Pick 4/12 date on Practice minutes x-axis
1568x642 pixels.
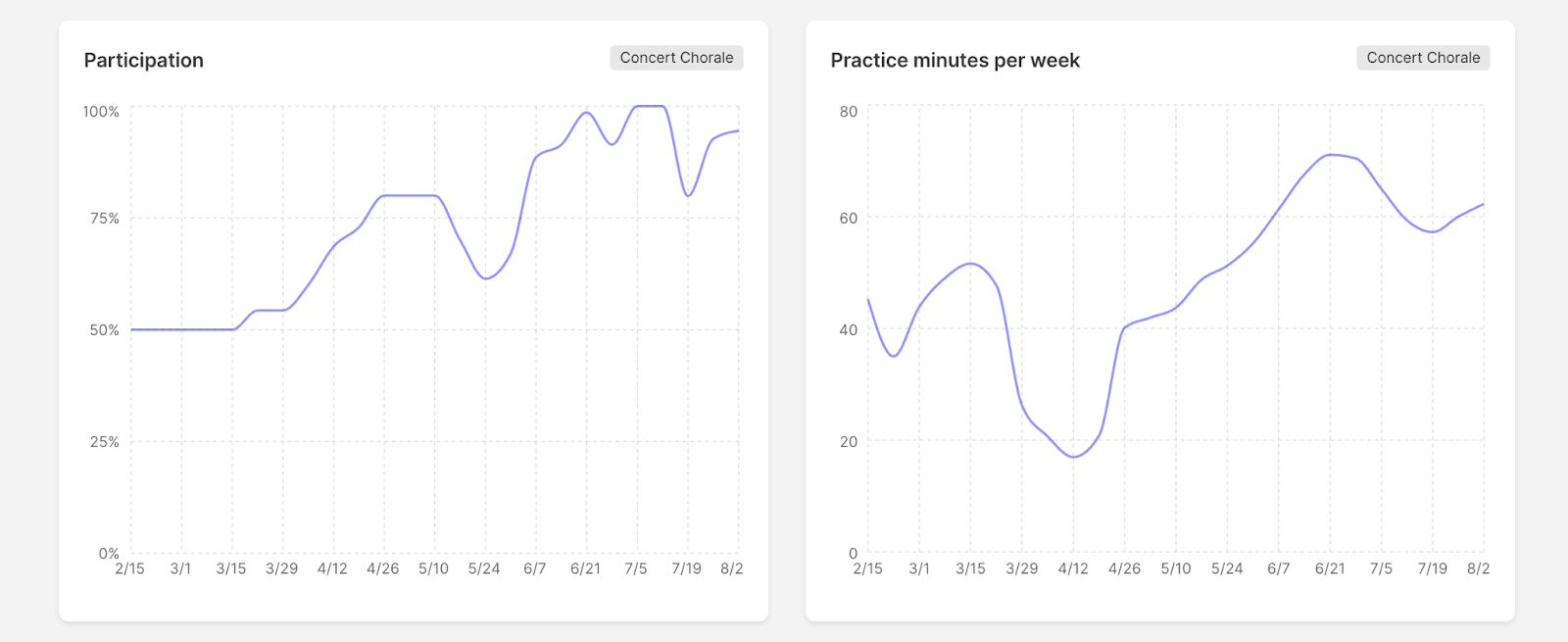[1073, 569]
